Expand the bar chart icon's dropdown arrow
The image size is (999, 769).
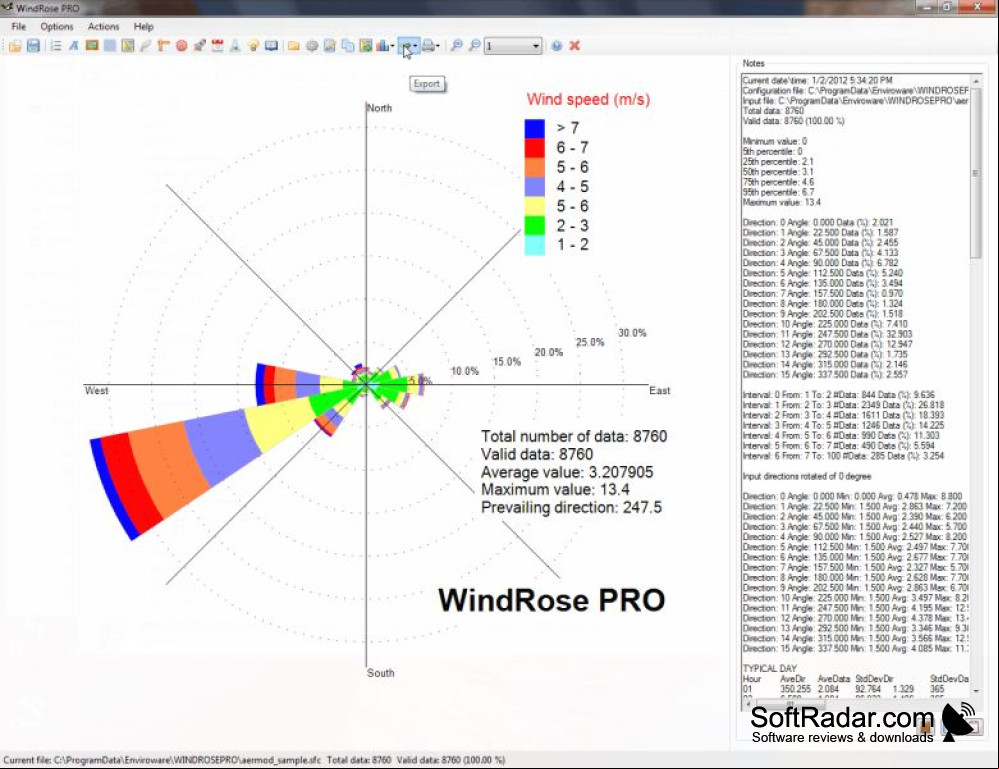[x=392, y=46]
